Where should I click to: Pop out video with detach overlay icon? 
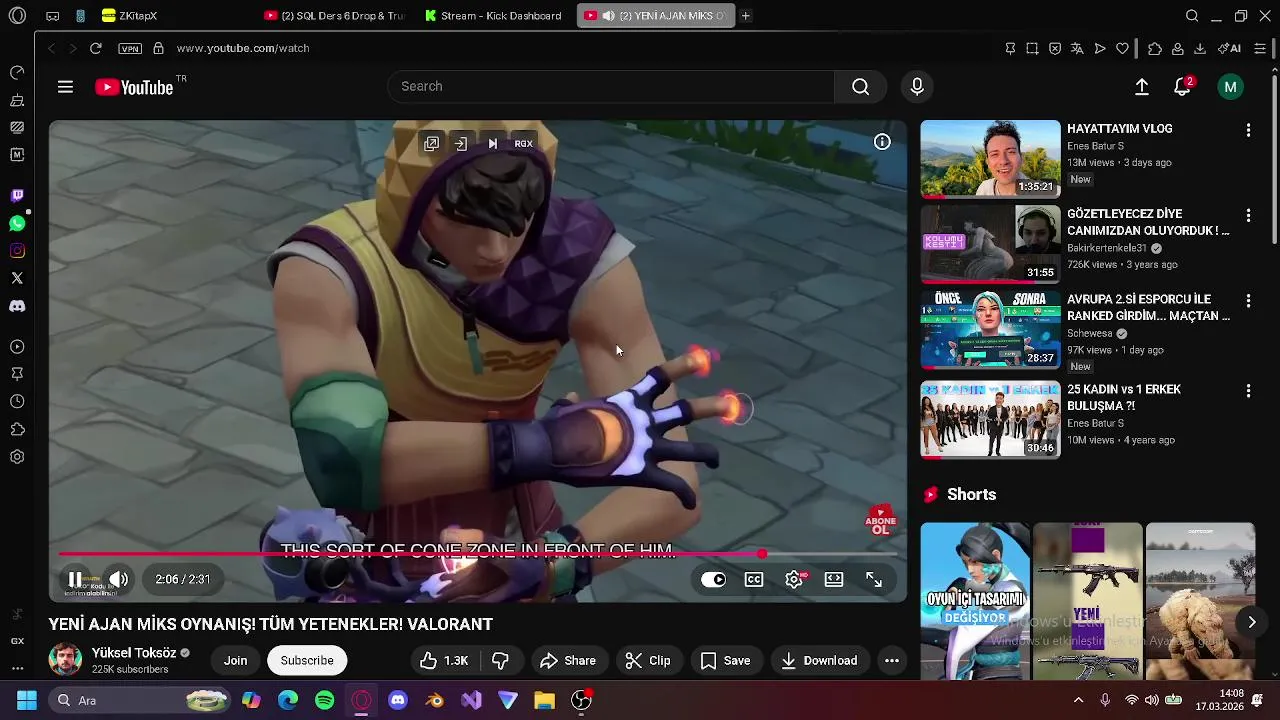(x=431, y=144)
